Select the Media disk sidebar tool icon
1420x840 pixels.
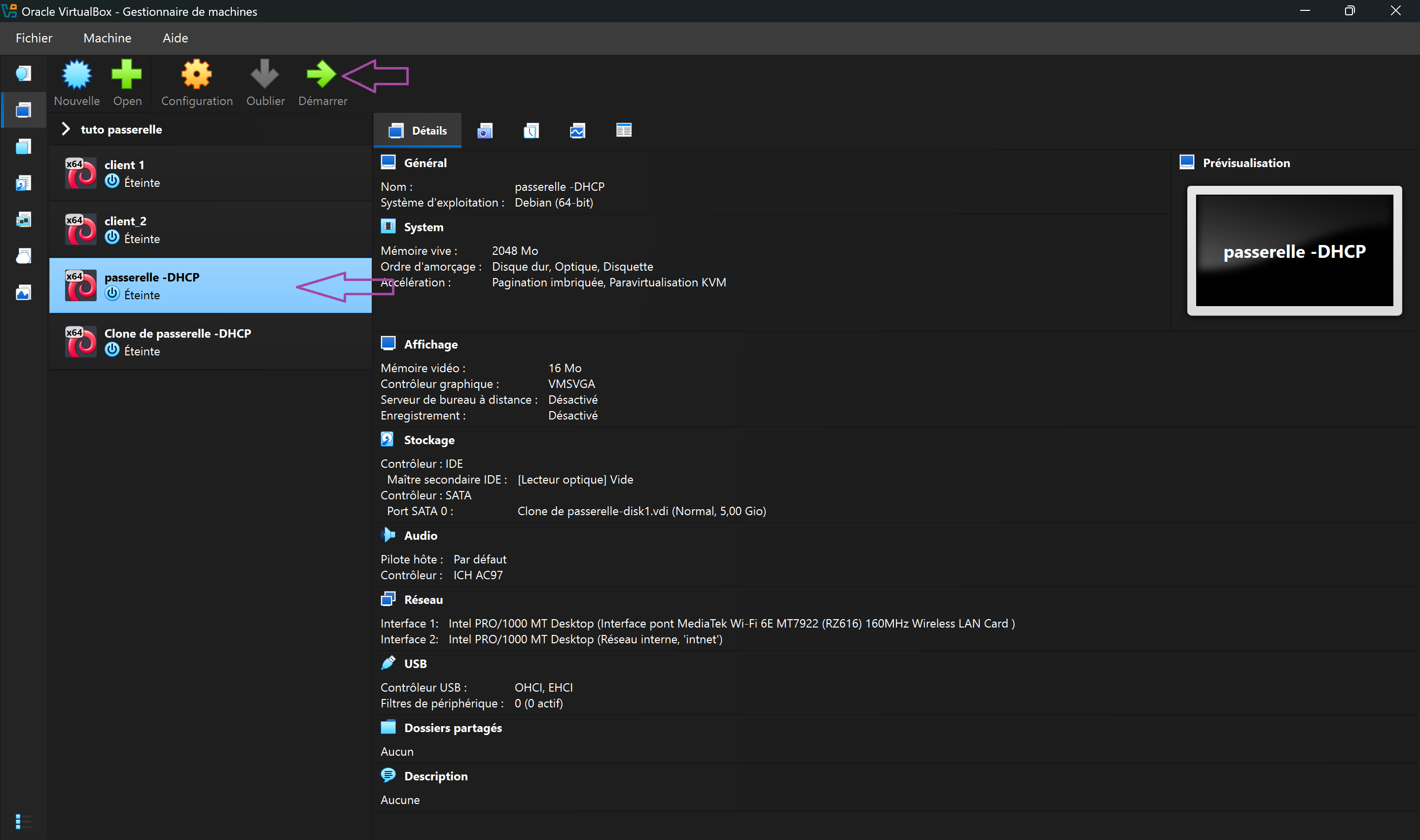[23, 183]
